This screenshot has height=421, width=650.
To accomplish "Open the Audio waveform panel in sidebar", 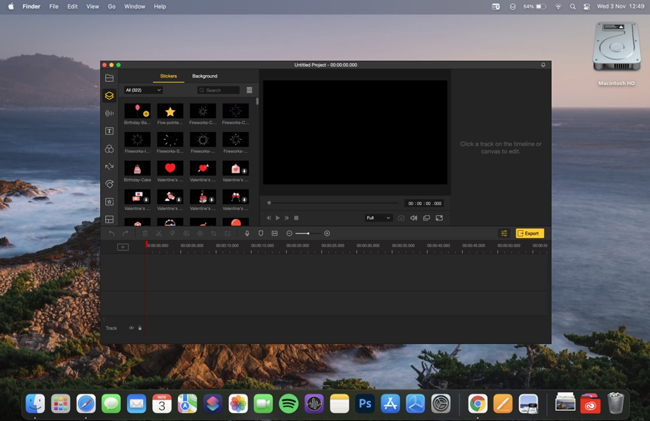I will [109, 113].
